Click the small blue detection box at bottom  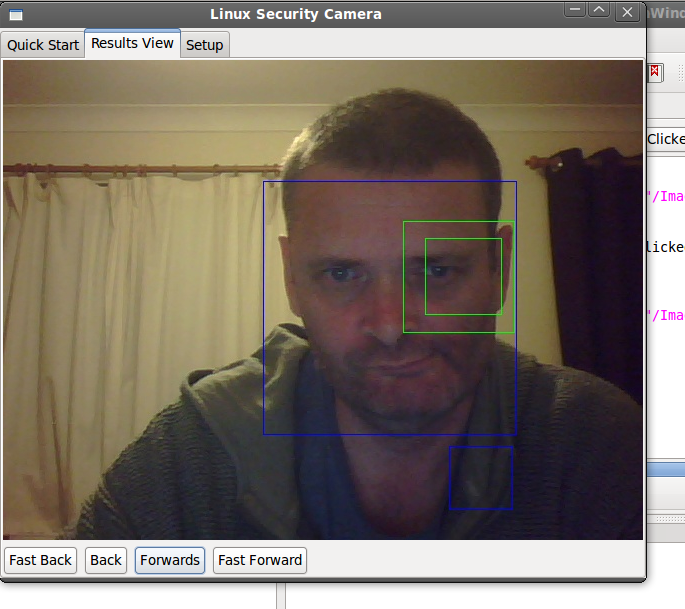[x=481, y=478]
